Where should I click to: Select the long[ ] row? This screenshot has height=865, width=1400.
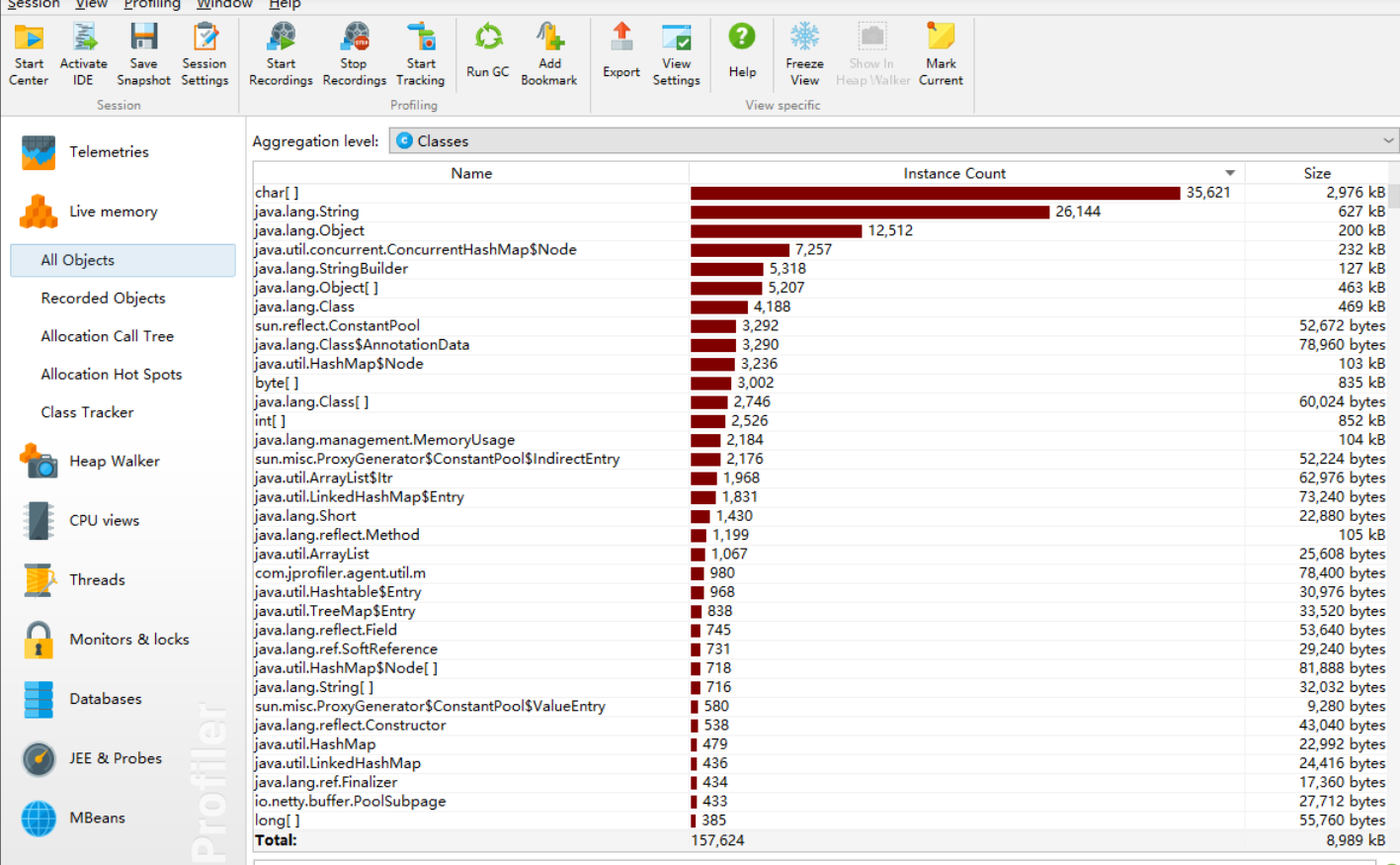pos(821,821)
